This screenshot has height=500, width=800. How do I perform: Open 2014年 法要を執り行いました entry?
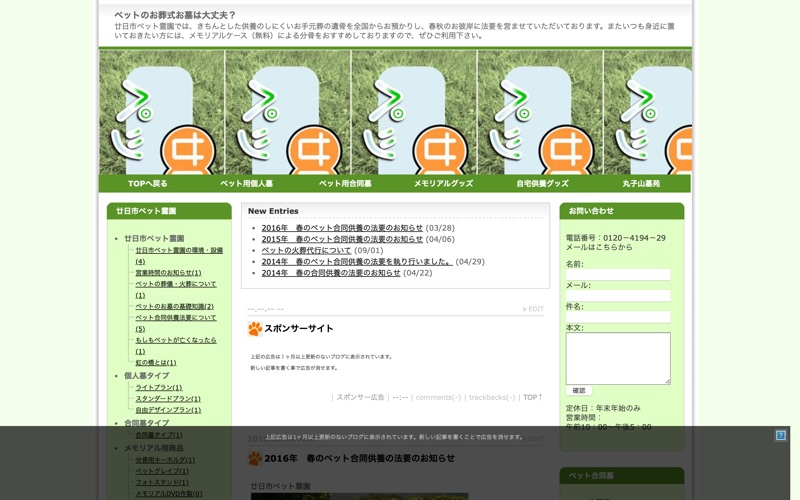pos(357,262)
